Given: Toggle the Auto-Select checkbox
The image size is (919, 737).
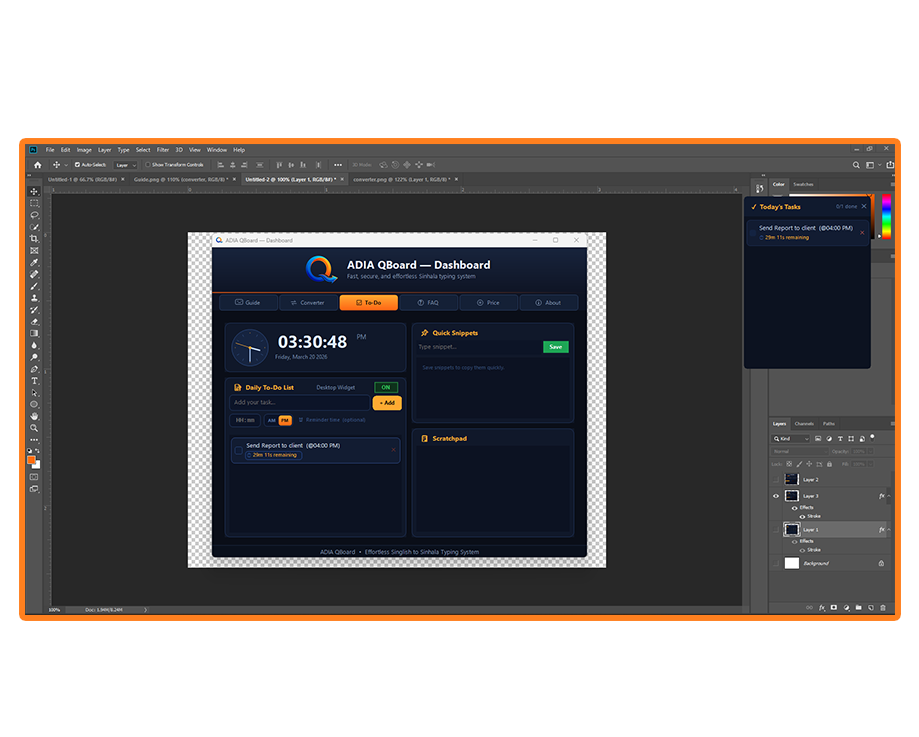Looking at the screenshot, I should [x=78, y=165].
